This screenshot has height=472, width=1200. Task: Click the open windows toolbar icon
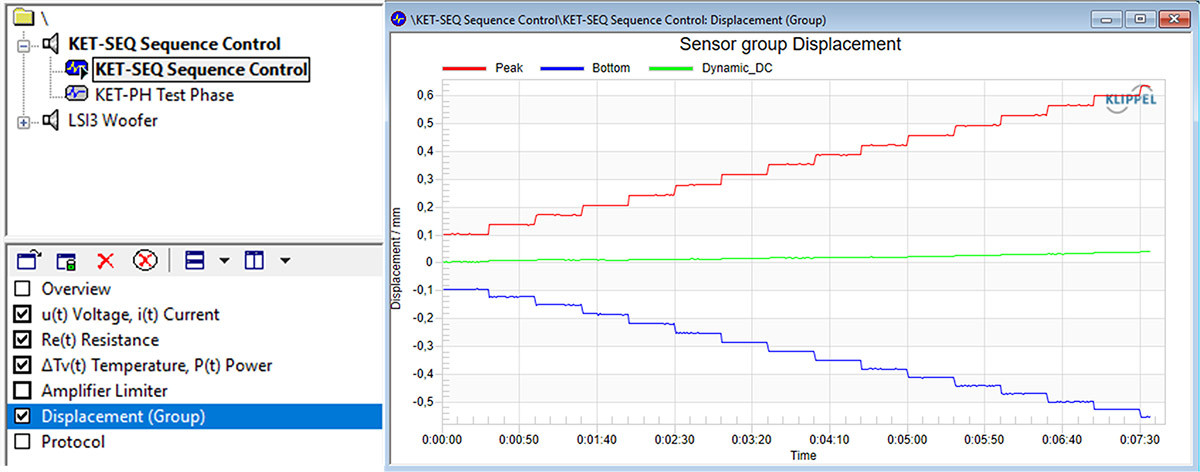tap(30, 261)
